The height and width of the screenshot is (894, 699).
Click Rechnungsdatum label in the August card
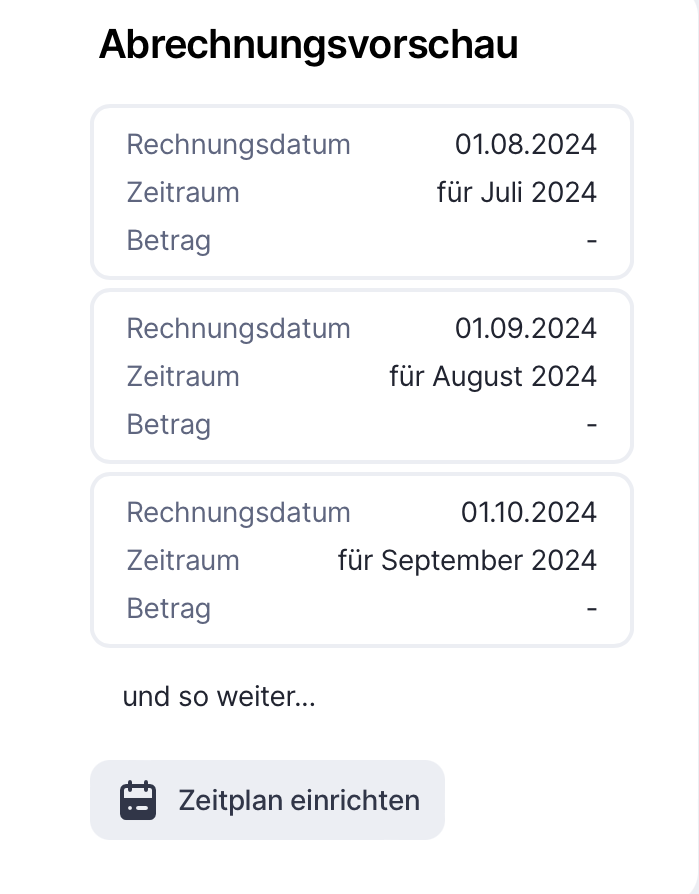(238, 329)
